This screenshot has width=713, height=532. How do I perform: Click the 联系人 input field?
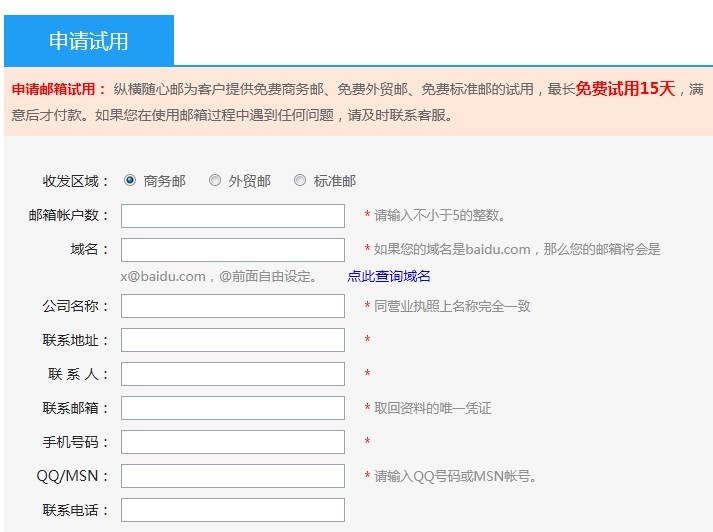[x=232, y=374]
